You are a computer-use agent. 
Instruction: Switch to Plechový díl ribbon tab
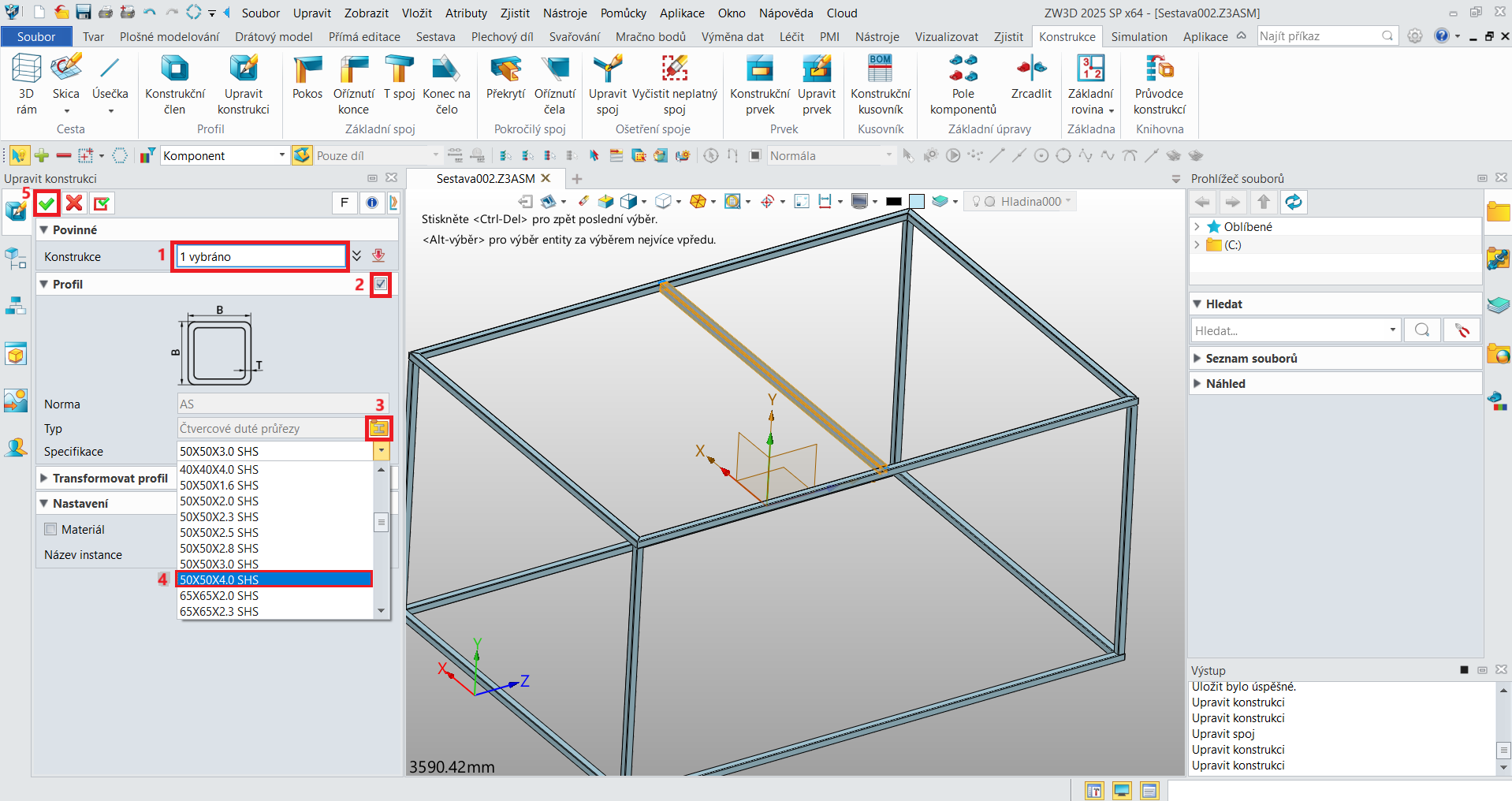[x=502, y=36]
